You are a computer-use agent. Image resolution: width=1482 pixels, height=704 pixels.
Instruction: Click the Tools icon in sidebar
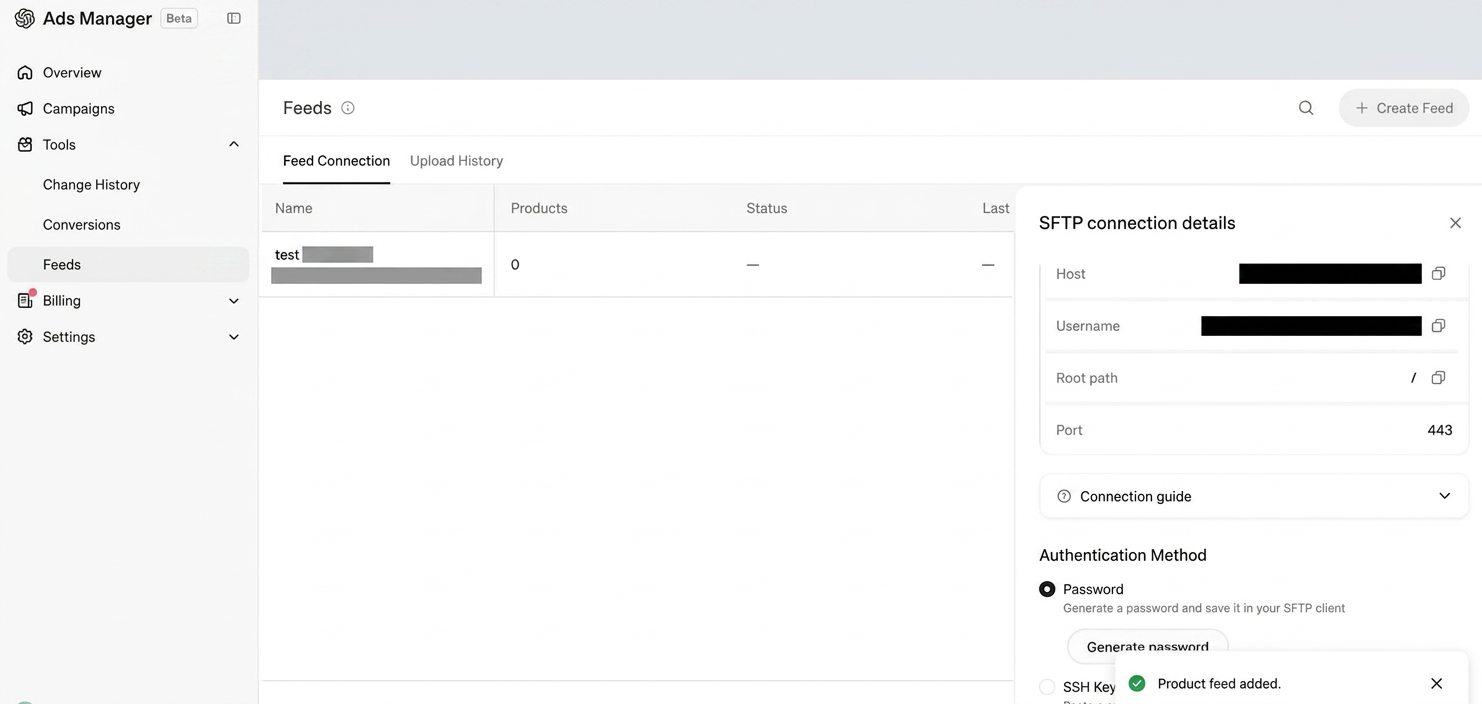pos(25,144)
